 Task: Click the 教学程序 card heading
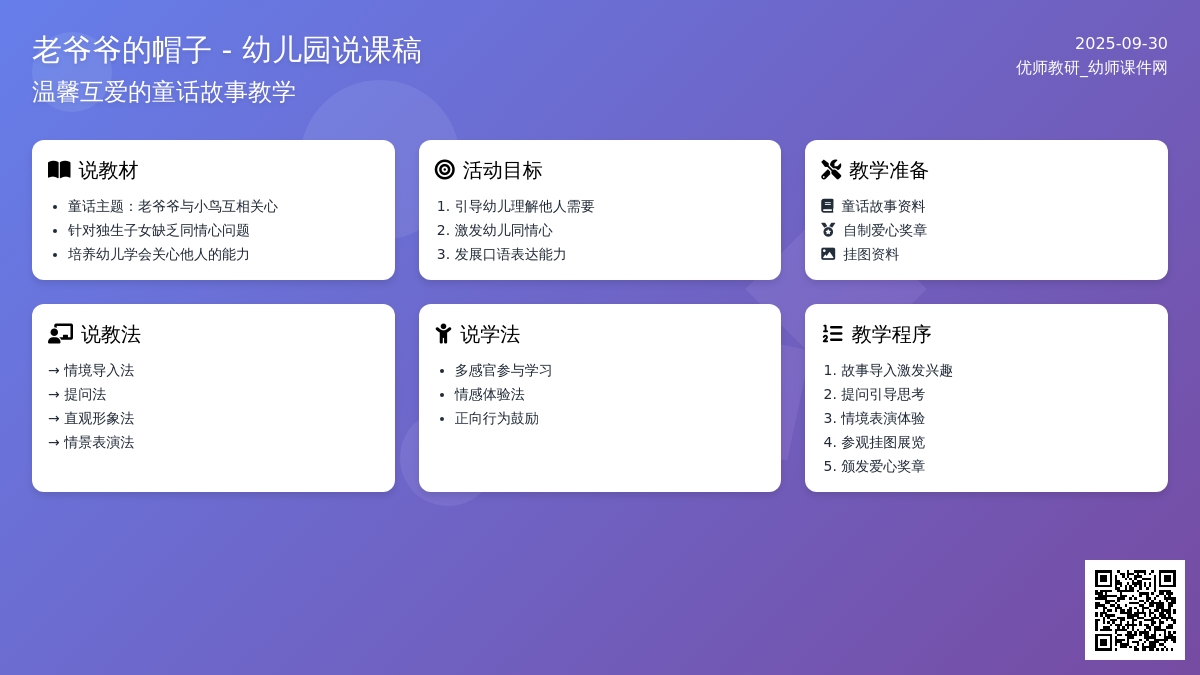890,334
